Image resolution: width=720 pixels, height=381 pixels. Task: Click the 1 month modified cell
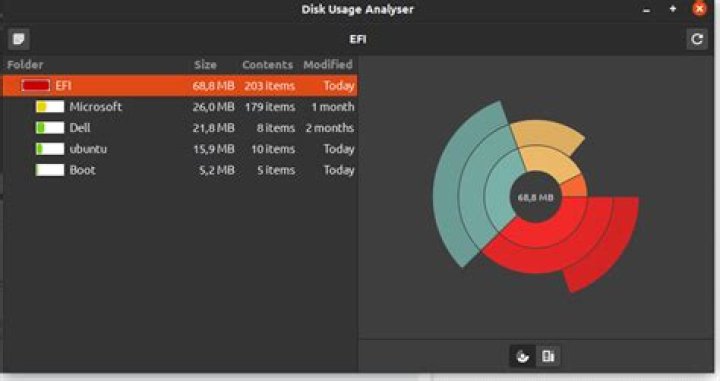tap(333, 107)
